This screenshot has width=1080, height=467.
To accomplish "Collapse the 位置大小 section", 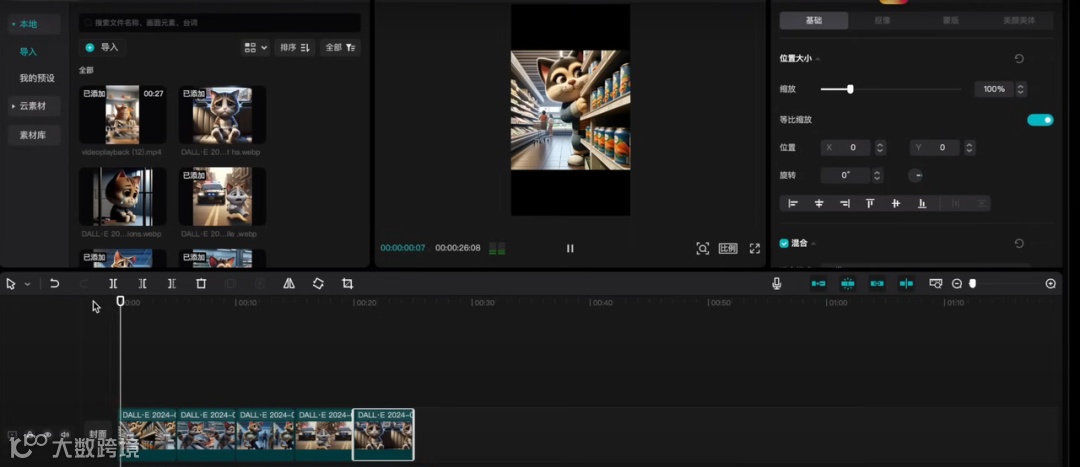I will (818, 59).
